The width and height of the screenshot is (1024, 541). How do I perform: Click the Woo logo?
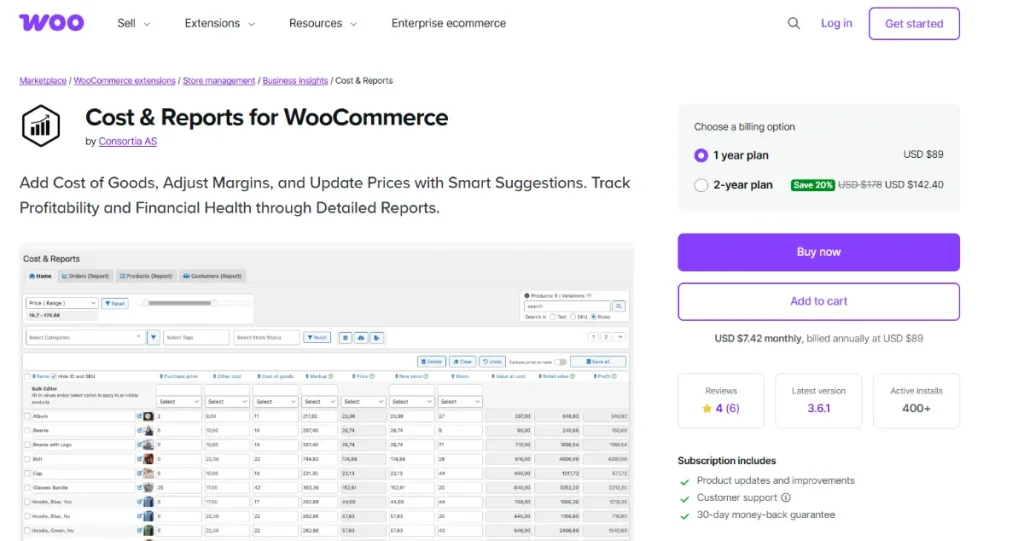coord(51,23)
